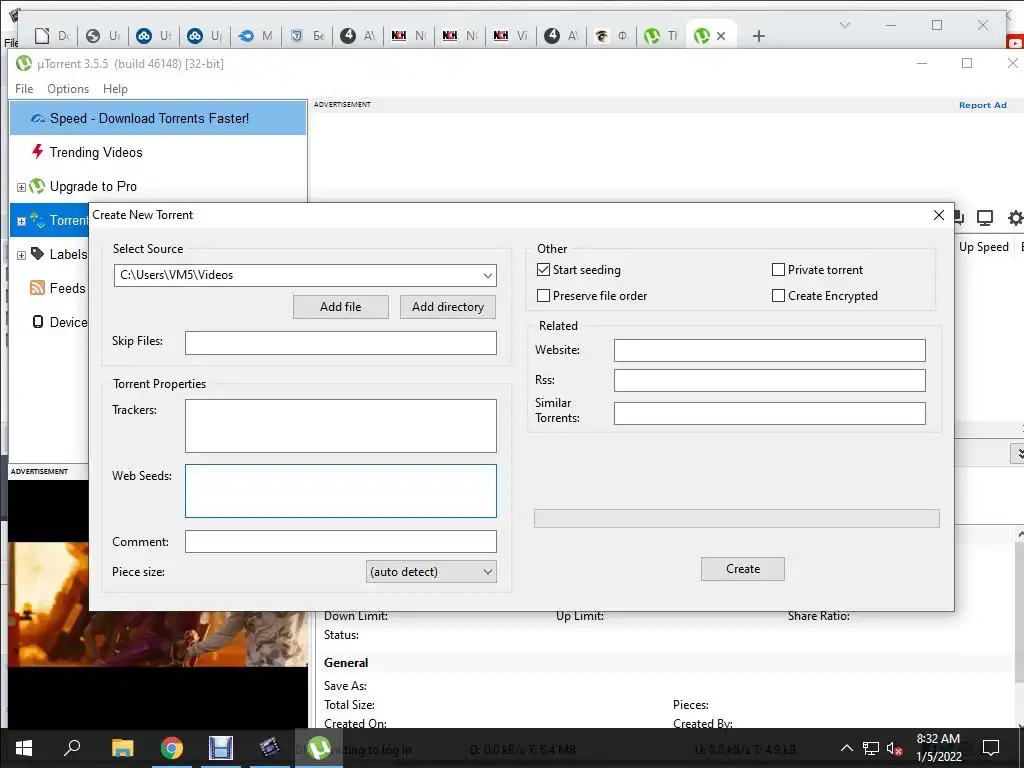The height and width of the screenshot is (768, 1024).
Task: Click the remote monitor icon in toolbar
Action: tap(985, 217)
